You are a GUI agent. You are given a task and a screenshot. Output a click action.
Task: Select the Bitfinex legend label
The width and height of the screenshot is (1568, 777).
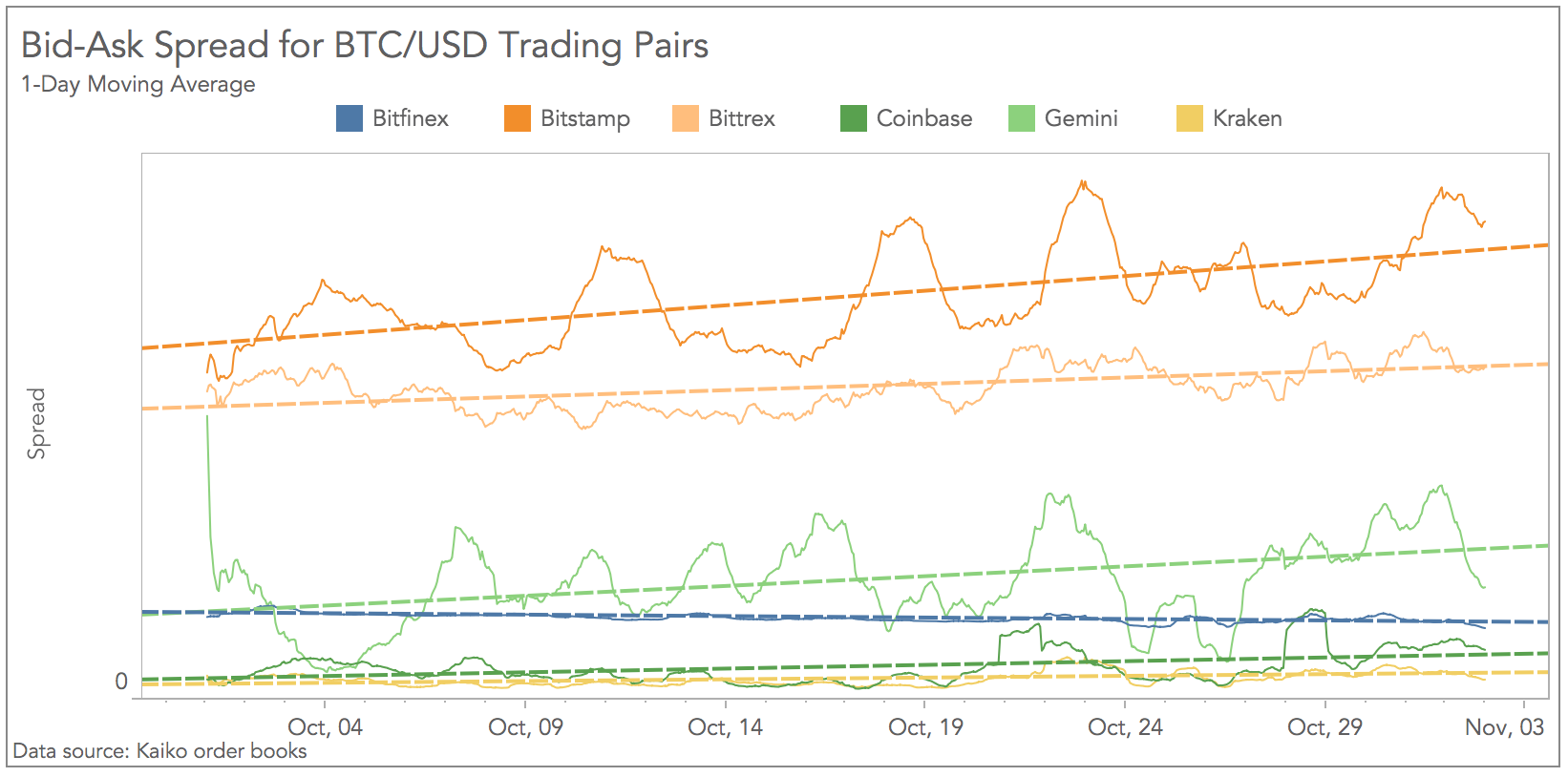coord(411,118)
